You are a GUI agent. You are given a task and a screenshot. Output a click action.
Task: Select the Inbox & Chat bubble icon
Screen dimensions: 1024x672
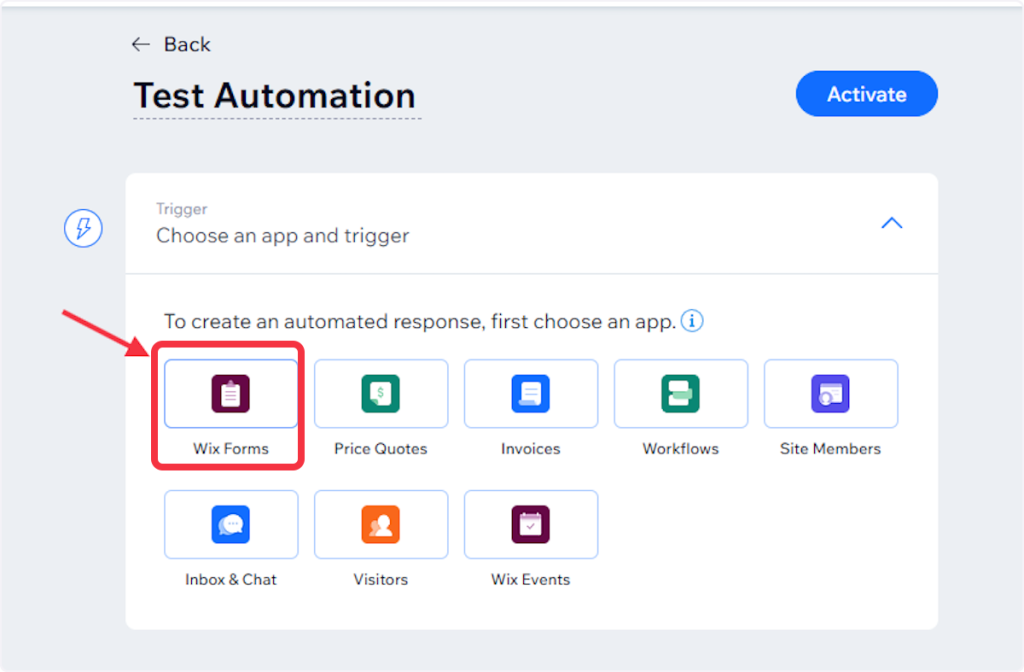(231, 524)
